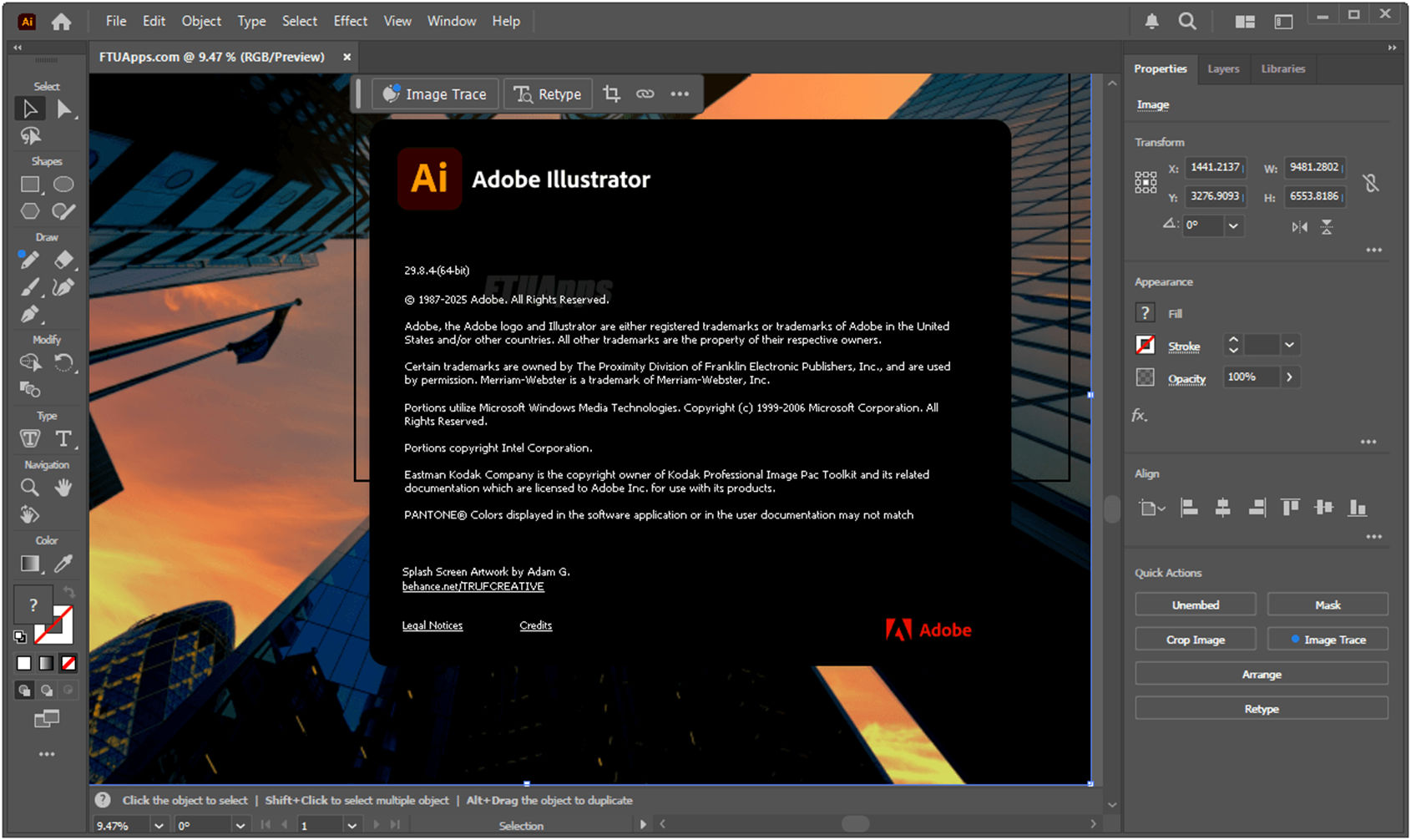The width and height of the screenshot is (1411, 840).
Task: Click the Flip Horizontal icon in Transform
Action: [x=1300, y=226]
